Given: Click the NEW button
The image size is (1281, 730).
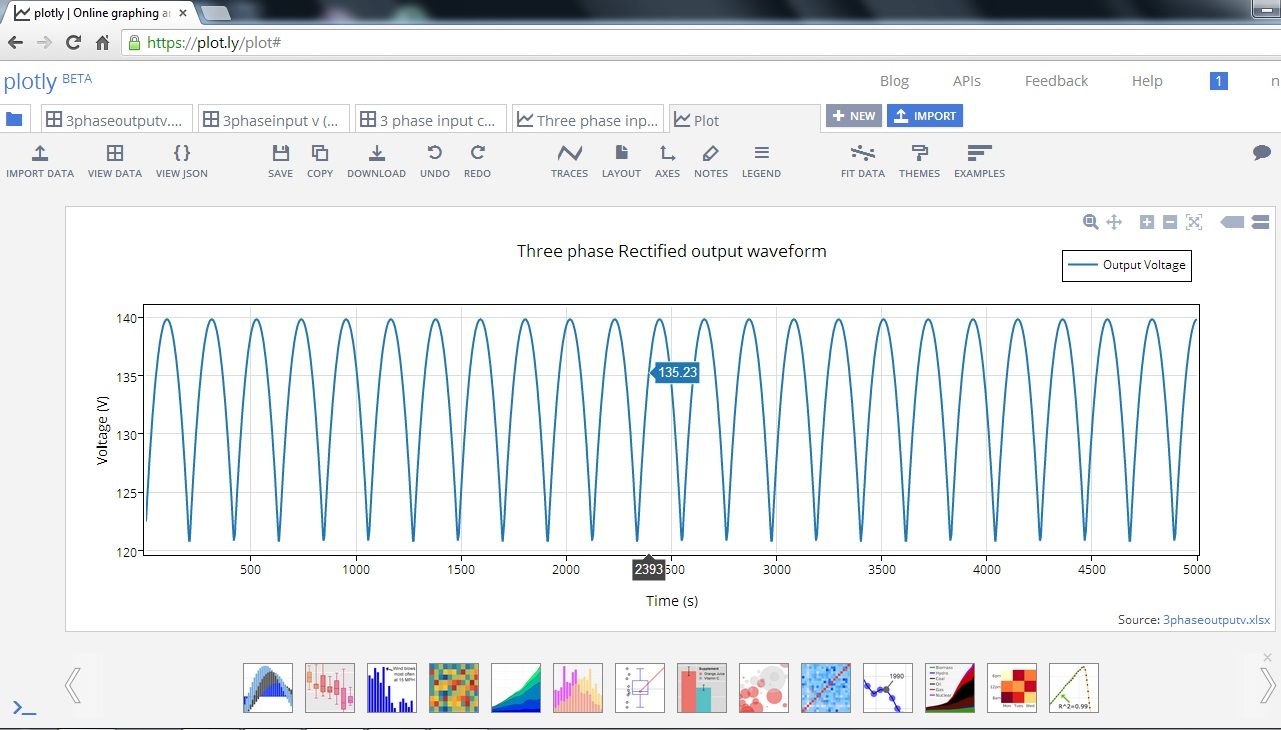Looking at the screenshot, I should click(x=853, y=116).
